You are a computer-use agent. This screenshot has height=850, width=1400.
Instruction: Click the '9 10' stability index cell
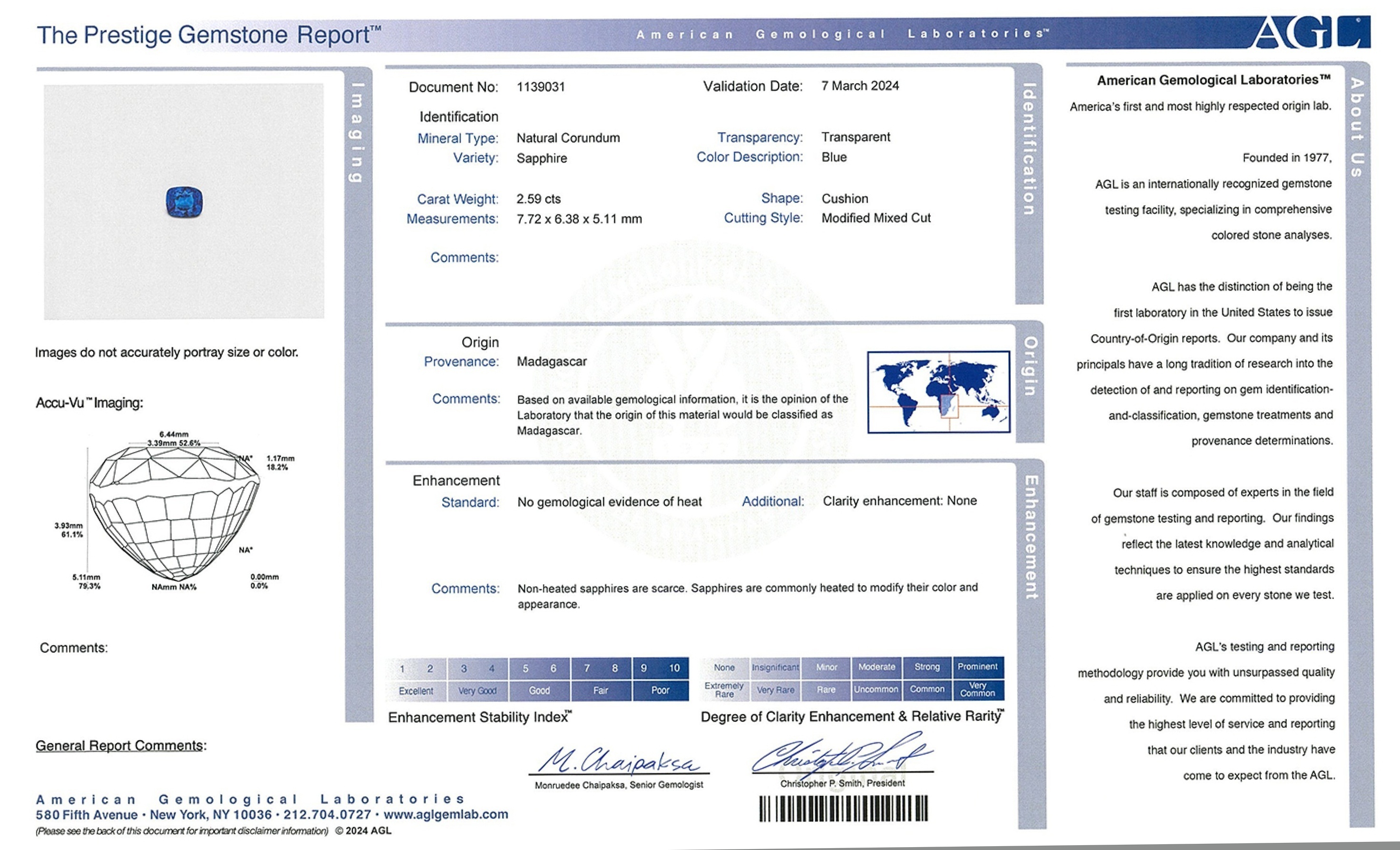point(660,668)
